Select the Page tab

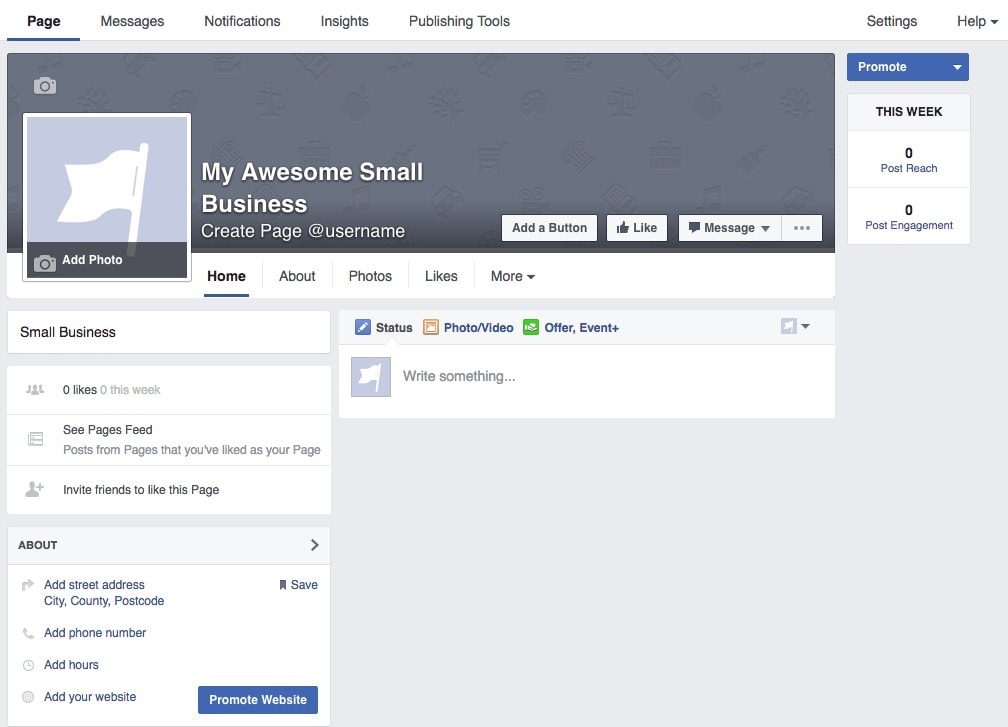coord(44,21)
